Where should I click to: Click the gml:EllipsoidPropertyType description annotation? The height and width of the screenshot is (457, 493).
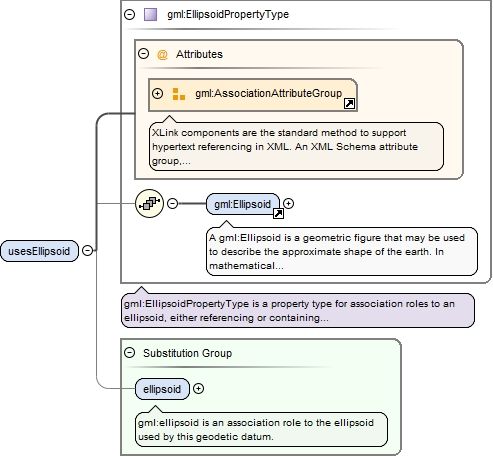pos(298,311)
